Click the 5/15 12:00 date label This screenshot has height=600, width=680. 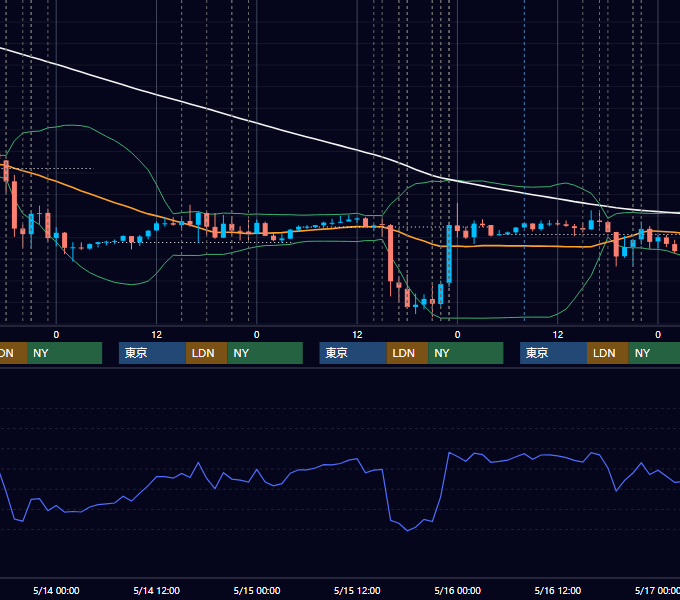357,590
